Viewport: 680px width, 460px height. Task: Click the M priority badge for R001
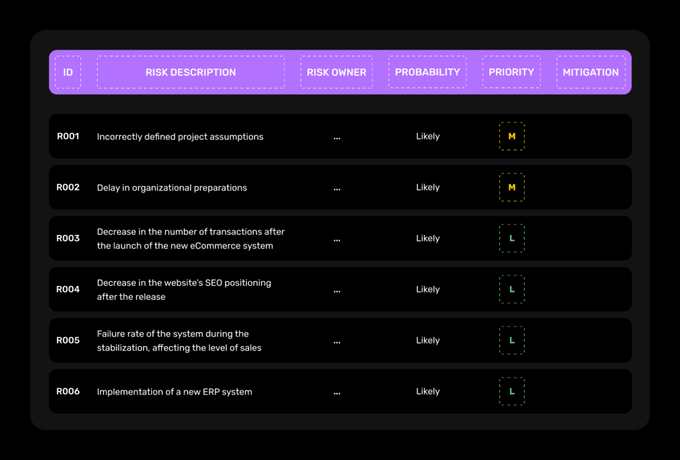(x=512, y=136)
